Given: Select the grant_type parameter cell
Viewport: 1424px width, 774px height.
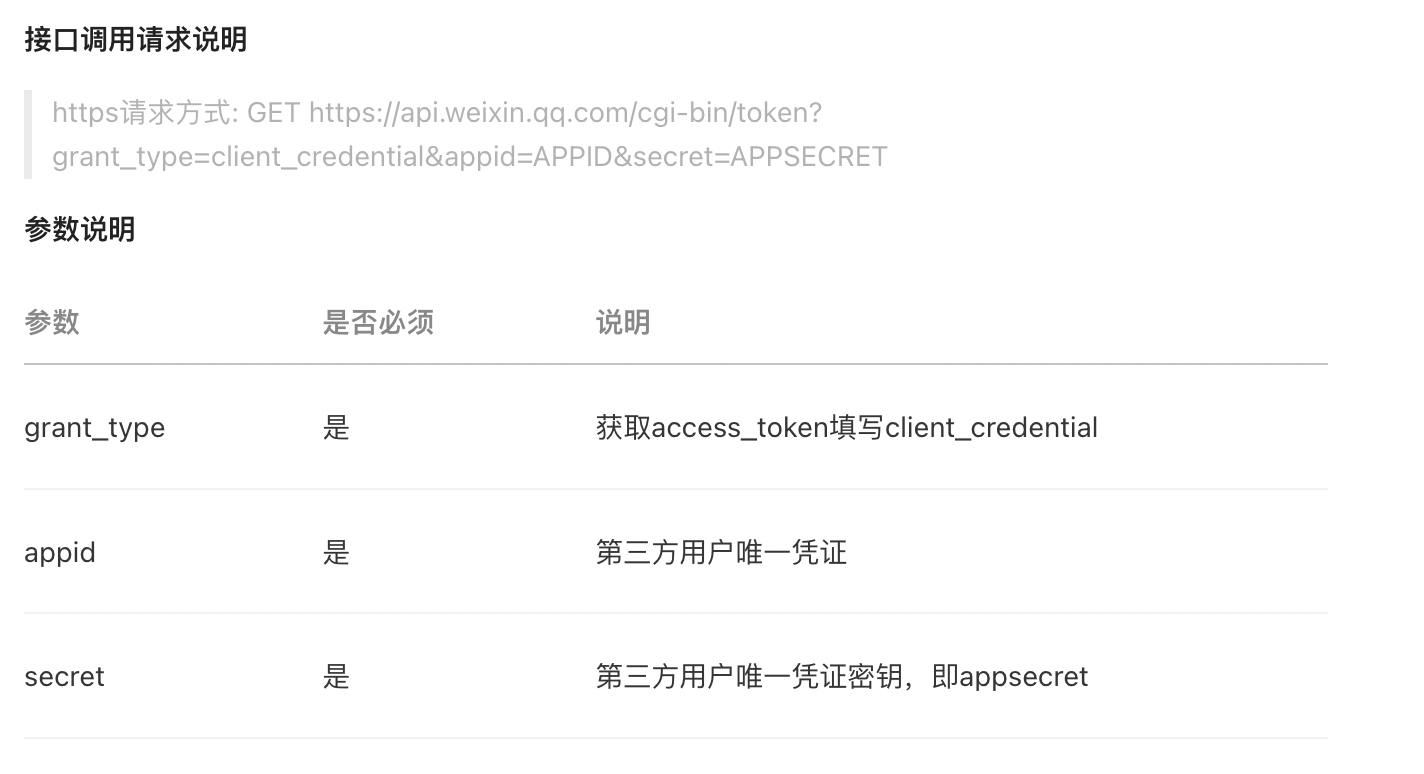Looking at the screenshot, I should (x=95, y=428).
